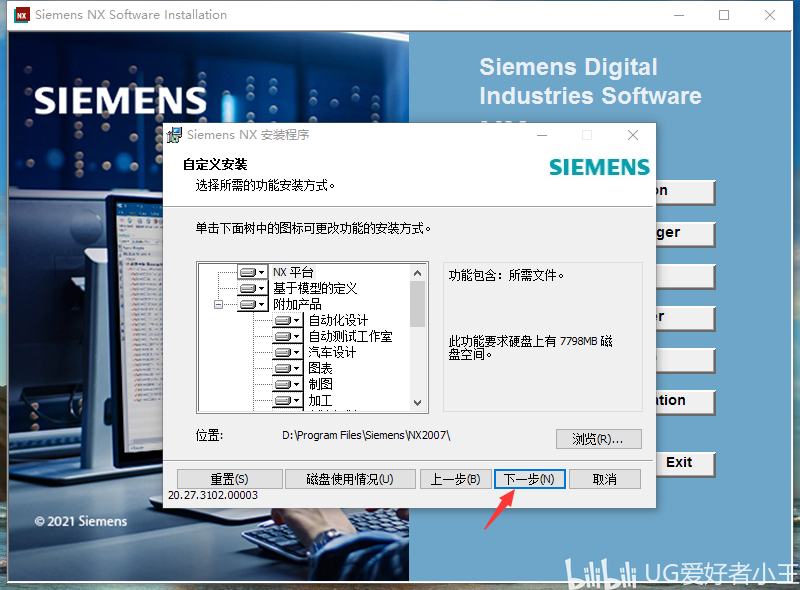This screenshot has height=590, width=800.
Task: Click the NX logo icon of the main window
Action: 22,15
